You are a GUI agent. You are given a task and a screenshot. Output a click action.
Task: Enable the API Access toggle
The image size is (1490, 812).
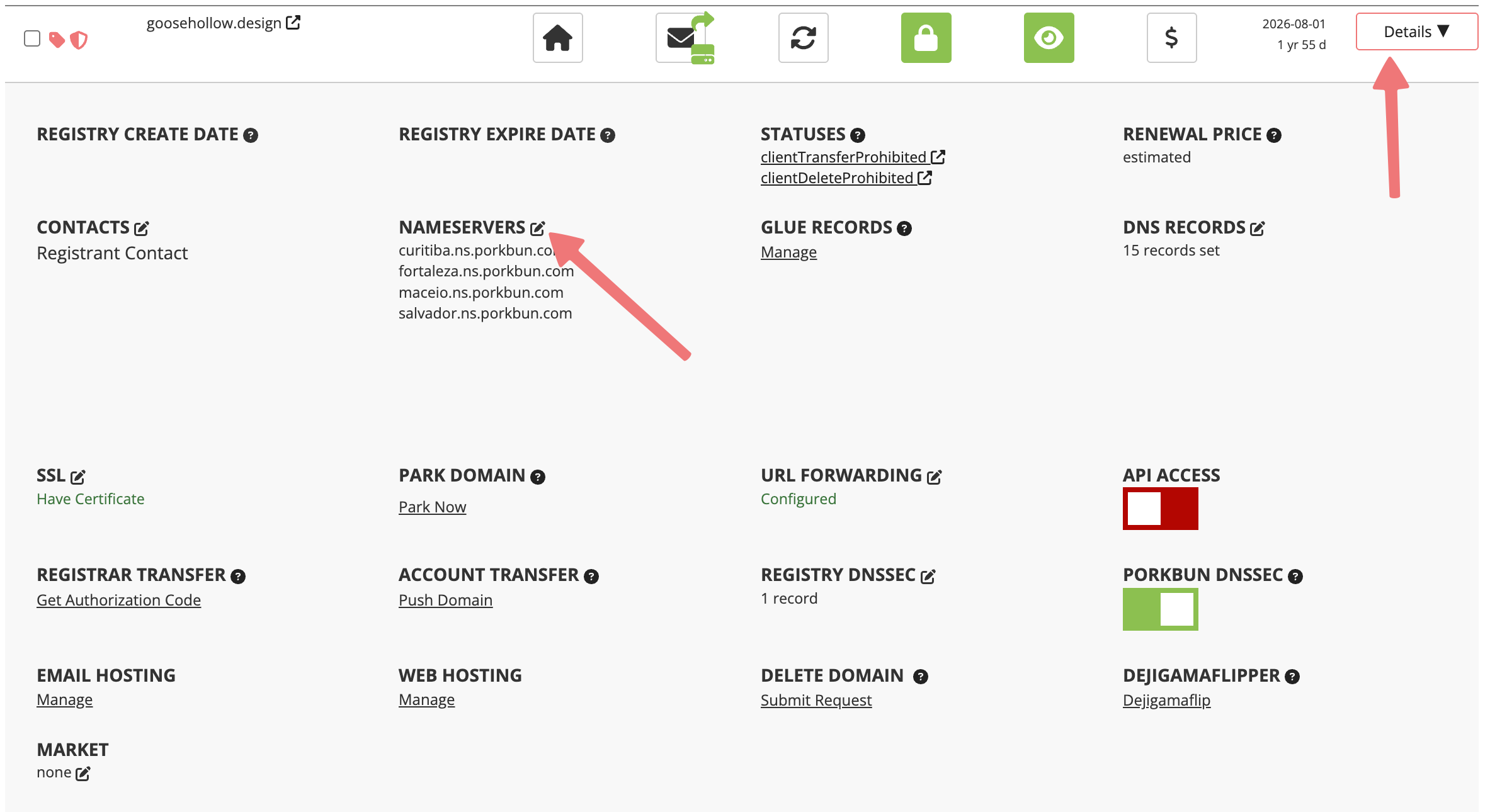[1160, 509]
